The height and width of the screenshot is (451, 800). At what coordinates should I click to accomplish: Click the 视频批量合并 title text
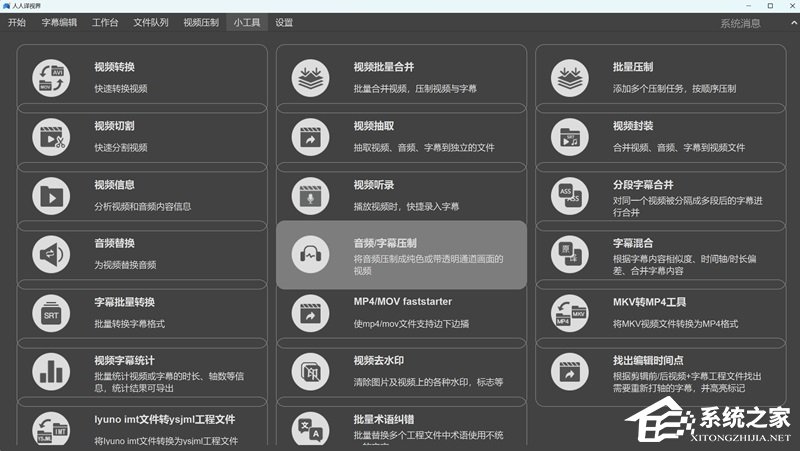tap(384, 67)
